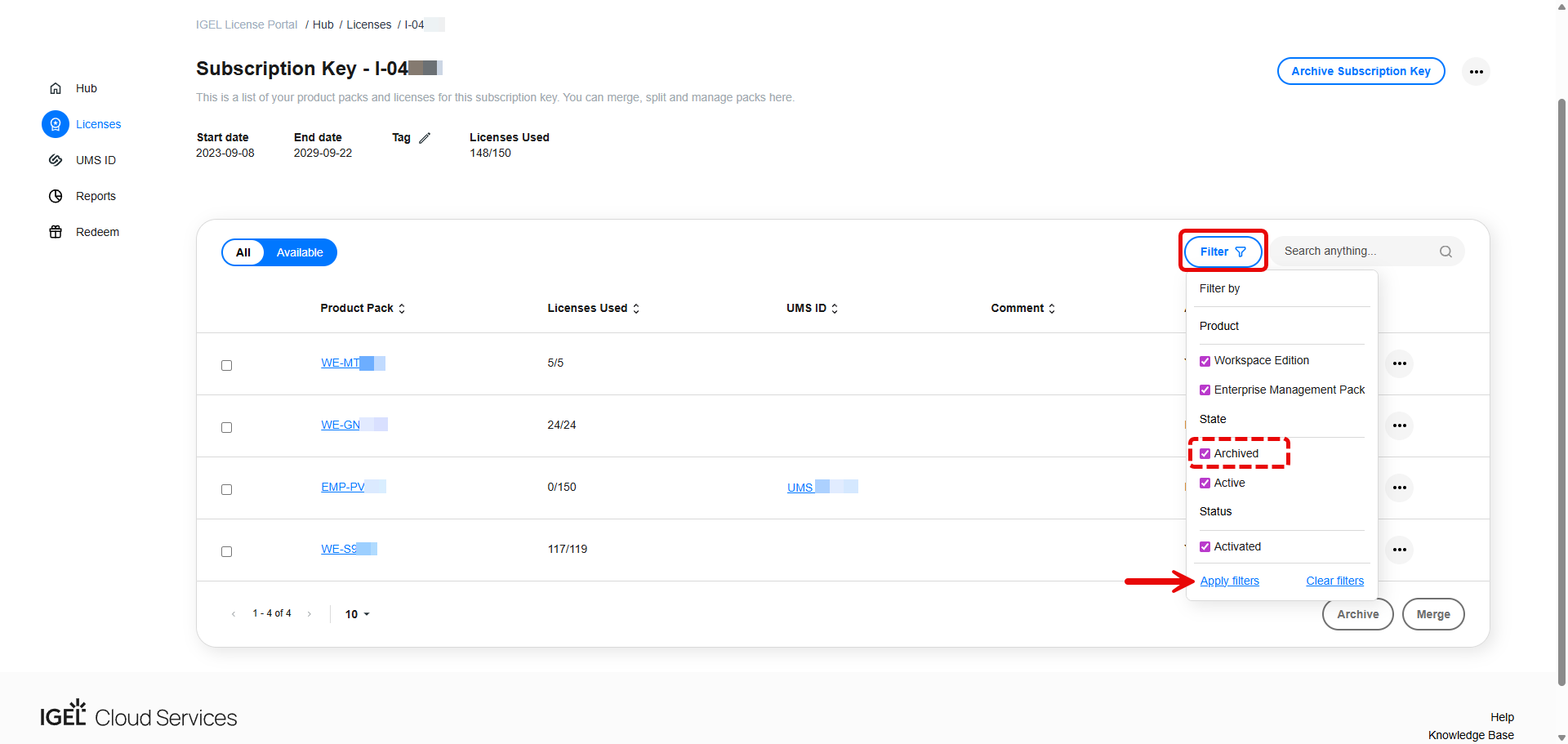Open the ellipsis menu on the WE-GN row
This screenshot has width=1568, height=744.
(1400, 425)
